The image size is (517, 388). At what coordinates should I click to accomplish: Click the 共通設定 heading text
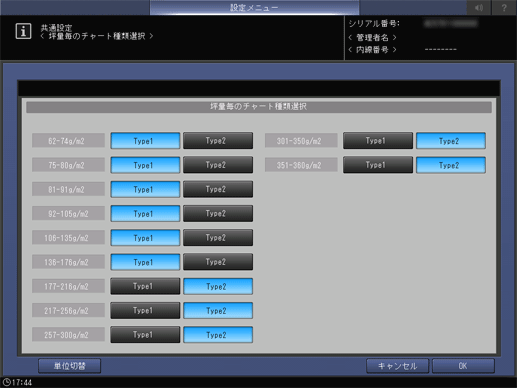[56, 27]
